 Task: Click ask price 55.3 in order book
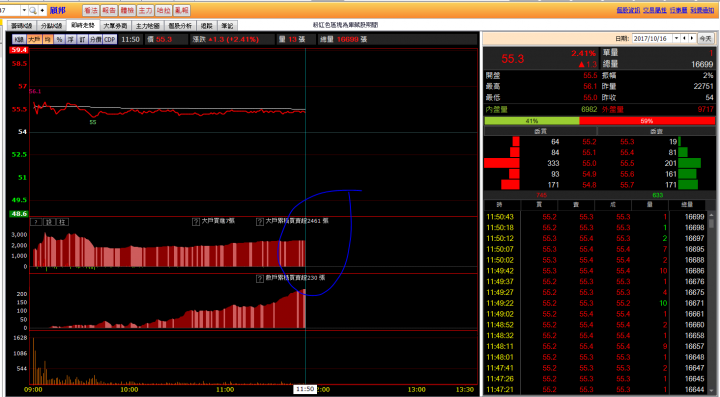point(627,142)
